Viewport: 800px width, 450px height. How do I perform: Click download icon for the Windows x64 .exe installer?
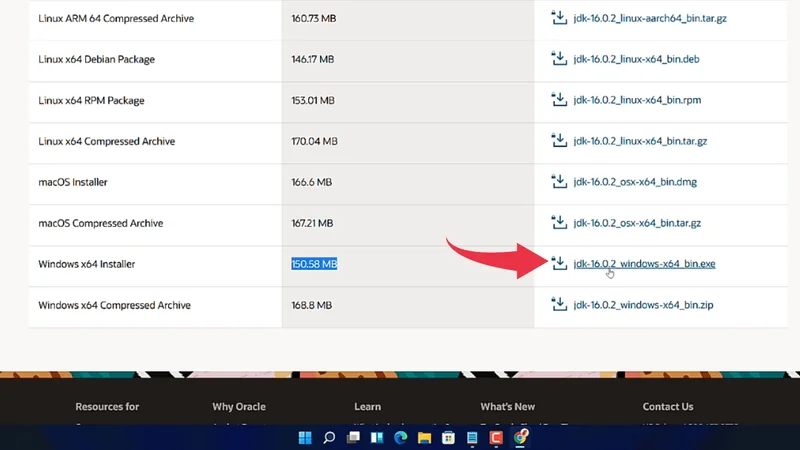click(x=559, y=264)
